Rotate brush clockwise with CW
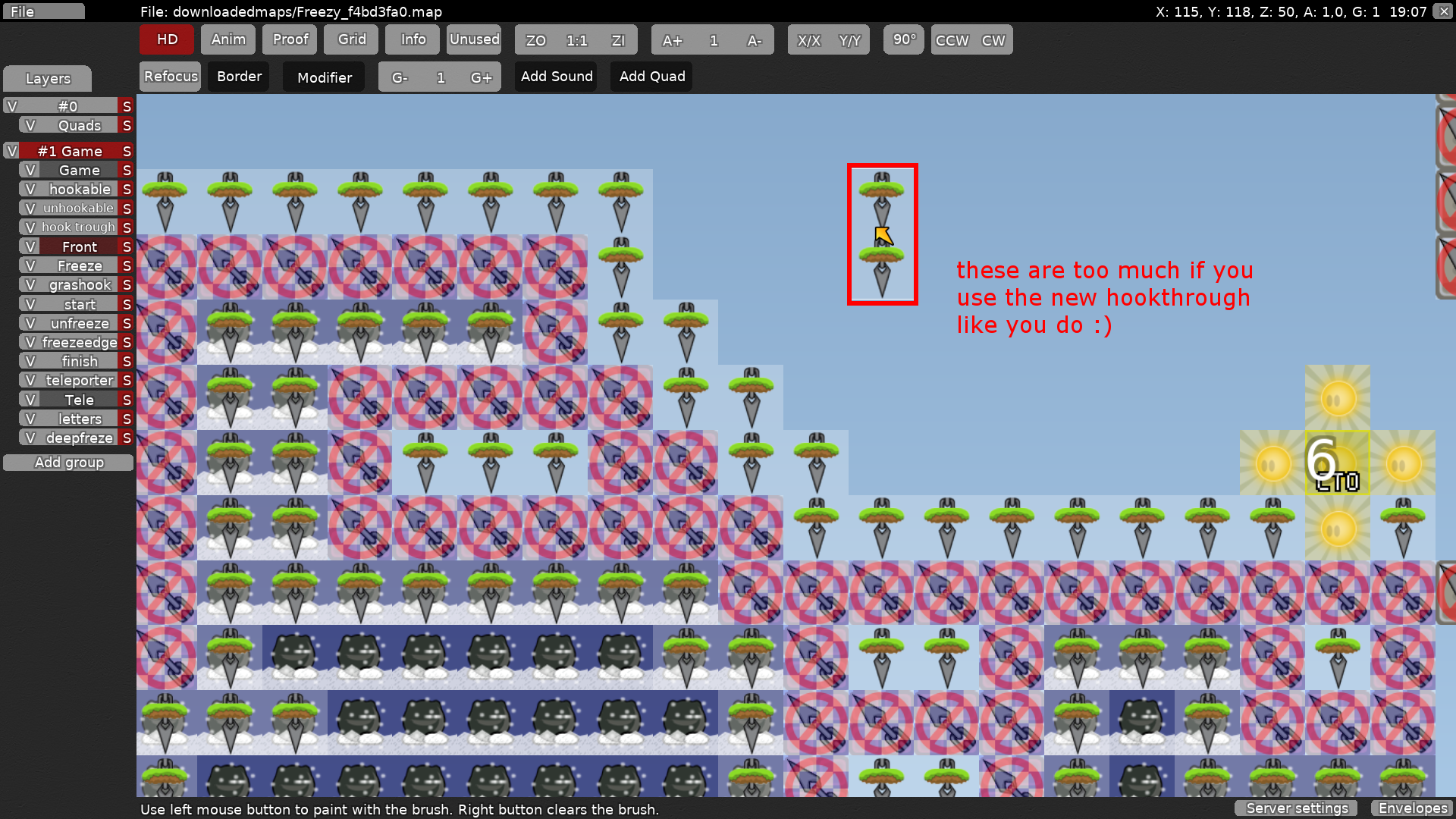Viewport: 1456px width, 819px height. pyautogui.click(x=993, y=40)
